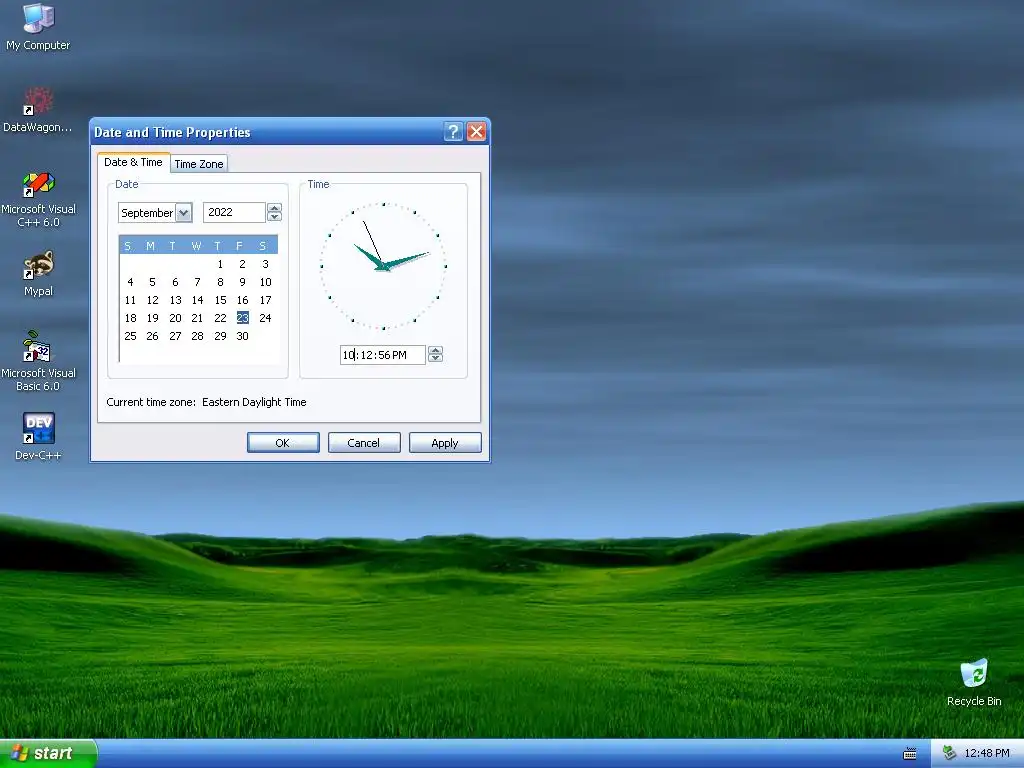Click the keyboard icon in system tray
The height and width of the screenshot is (768, 1024).
909,754
